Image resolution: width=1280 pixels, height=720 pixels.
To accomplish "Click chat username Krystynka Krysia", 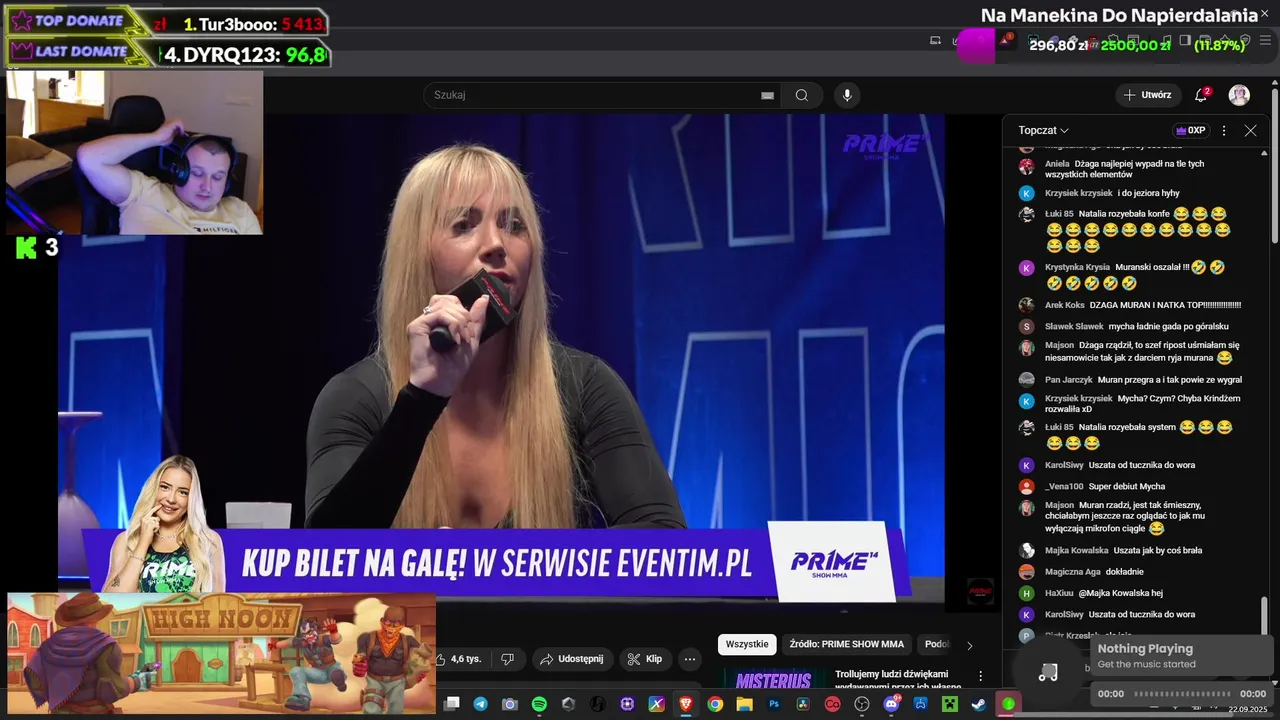I will click(1078, 267).
